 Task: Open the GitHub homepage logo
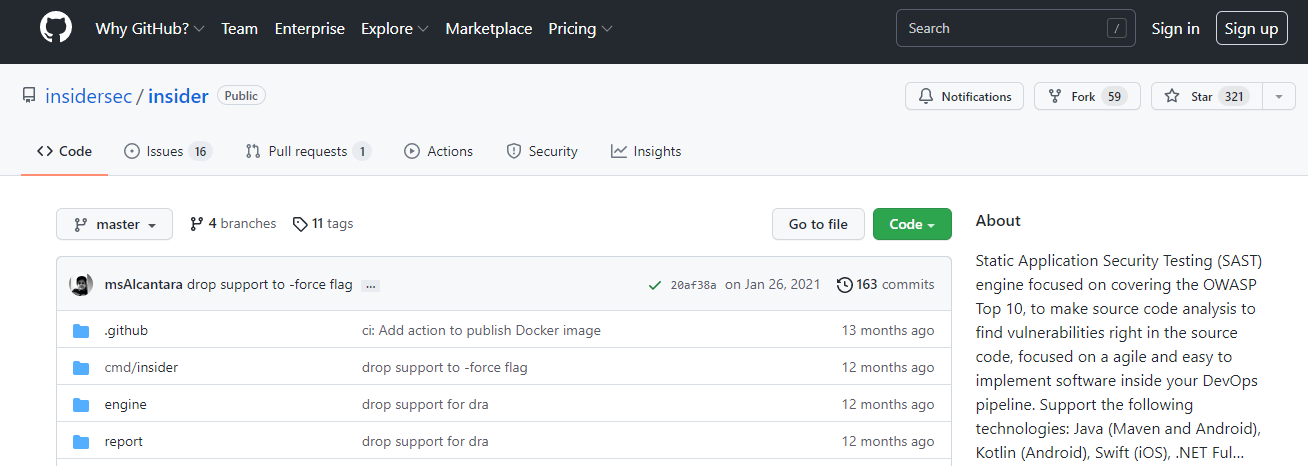point(56,28)
